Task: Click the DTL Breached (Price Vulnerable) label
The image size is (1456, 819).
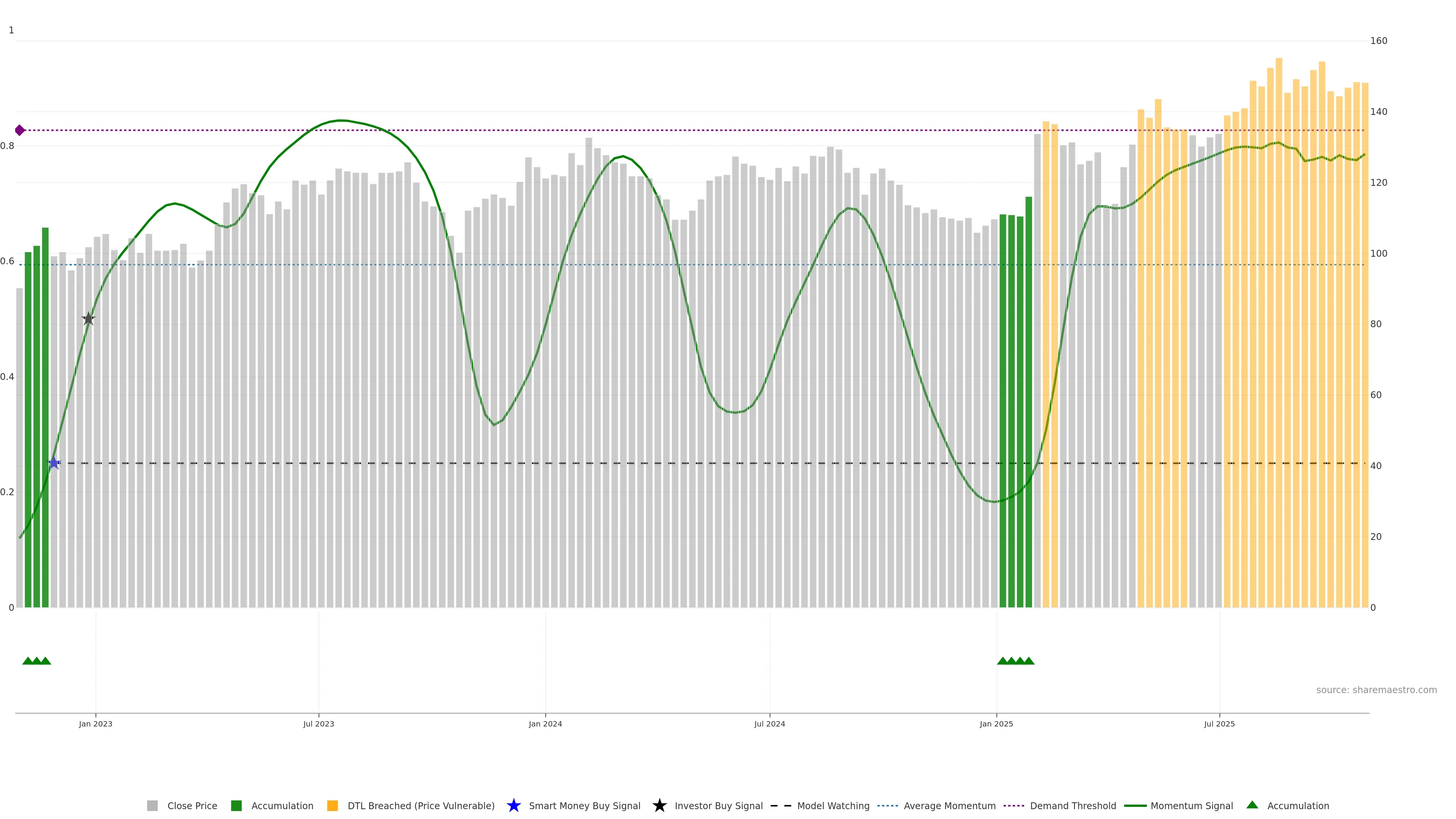Action: pos(420,805)
